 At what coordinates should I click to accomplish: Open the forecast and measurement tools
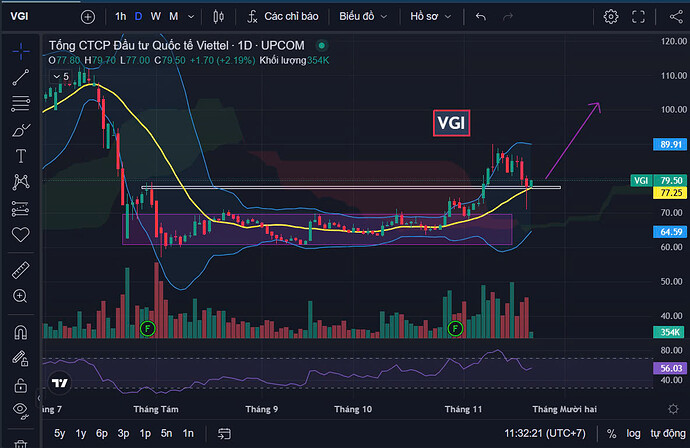pos(21,209)
